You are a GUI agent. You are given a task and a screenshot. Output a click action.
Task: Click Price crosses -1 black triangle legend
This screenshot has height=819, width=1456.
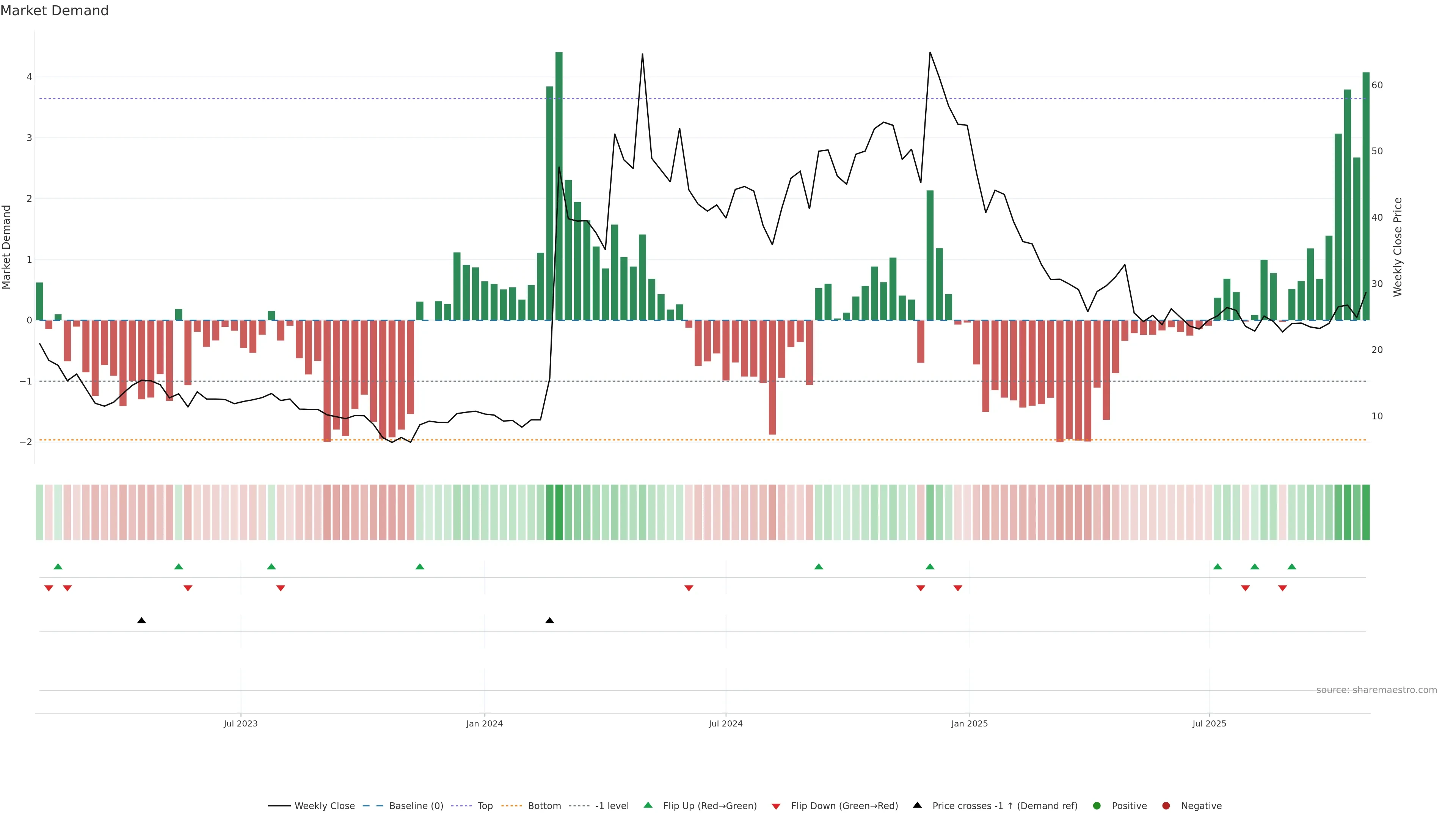coord(917,805)
